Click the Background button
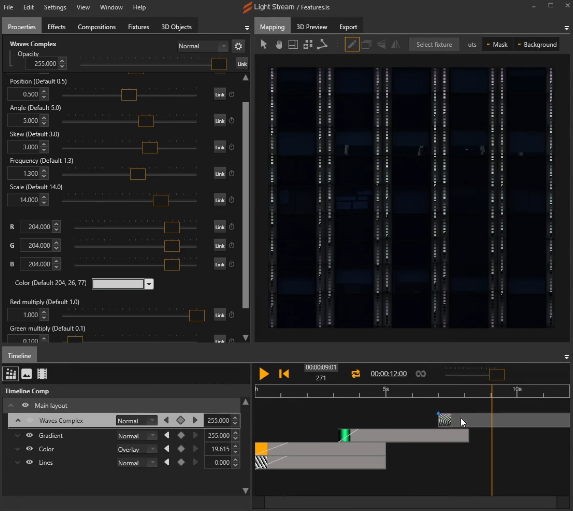The width and height of the screenshot is (573, 511). coord(536,45)
